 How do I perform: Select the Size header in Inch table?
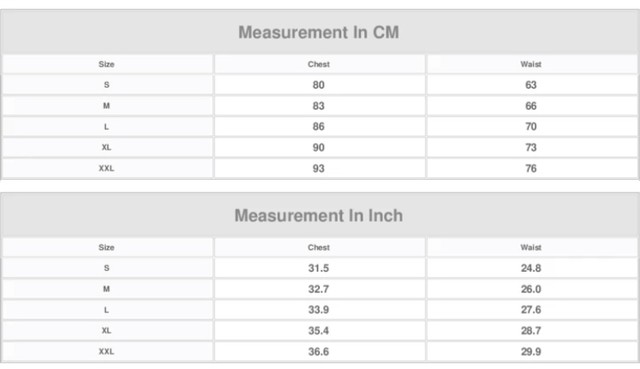tap(107, 247)
